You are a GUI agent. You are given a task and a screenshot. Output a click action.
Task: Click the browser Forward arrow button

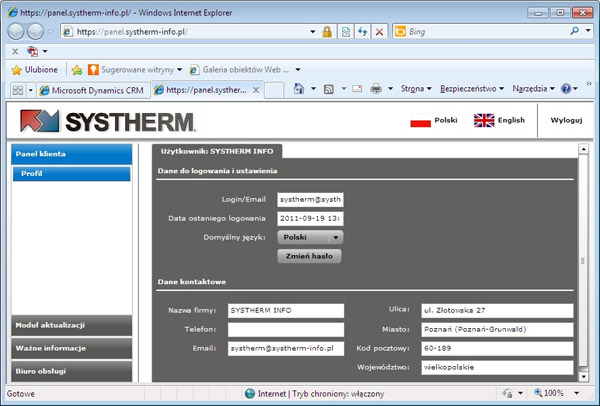(36, 31)
